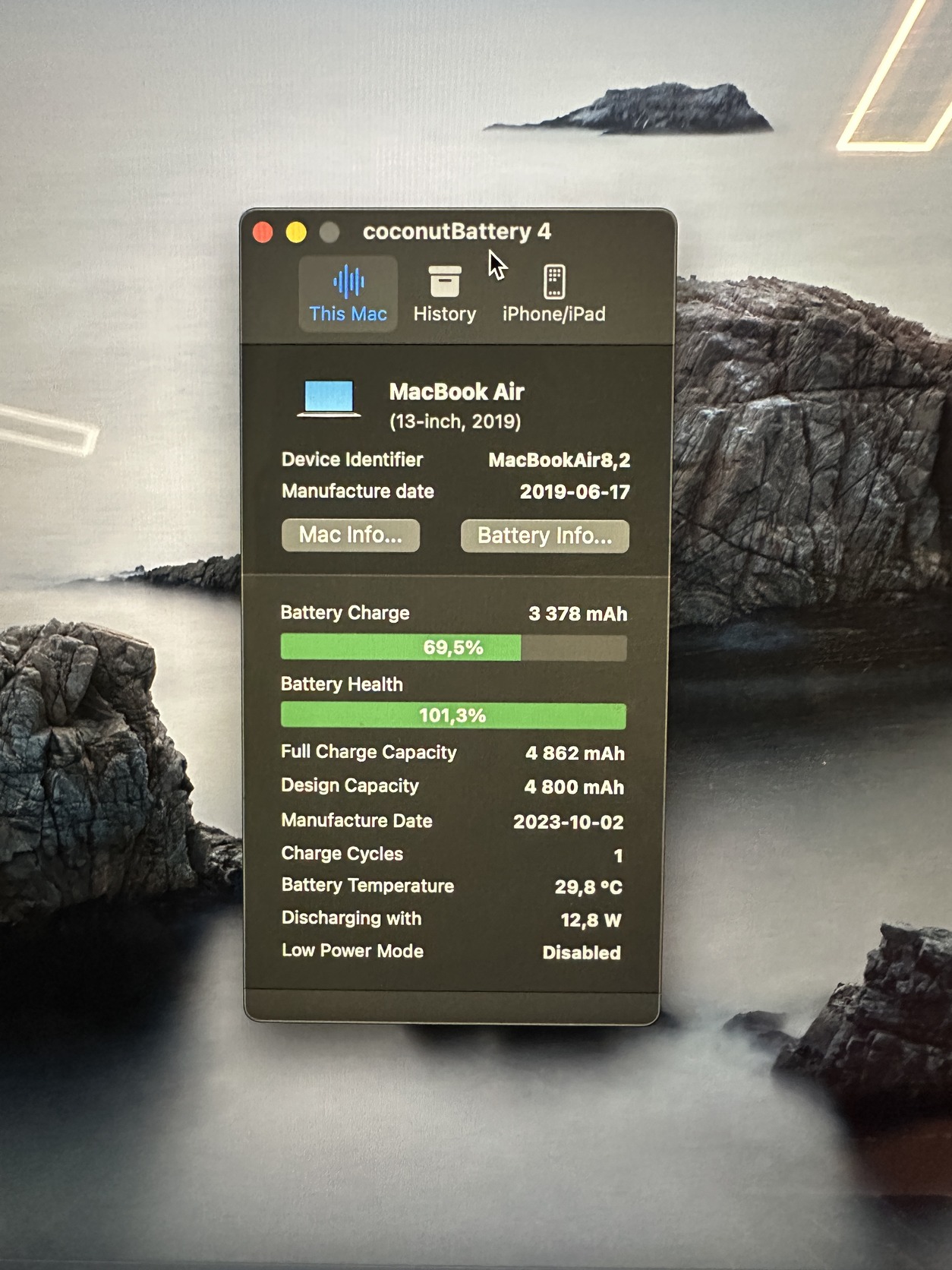Click the Battery Health 101,3% progress bar

coord(453,716)
